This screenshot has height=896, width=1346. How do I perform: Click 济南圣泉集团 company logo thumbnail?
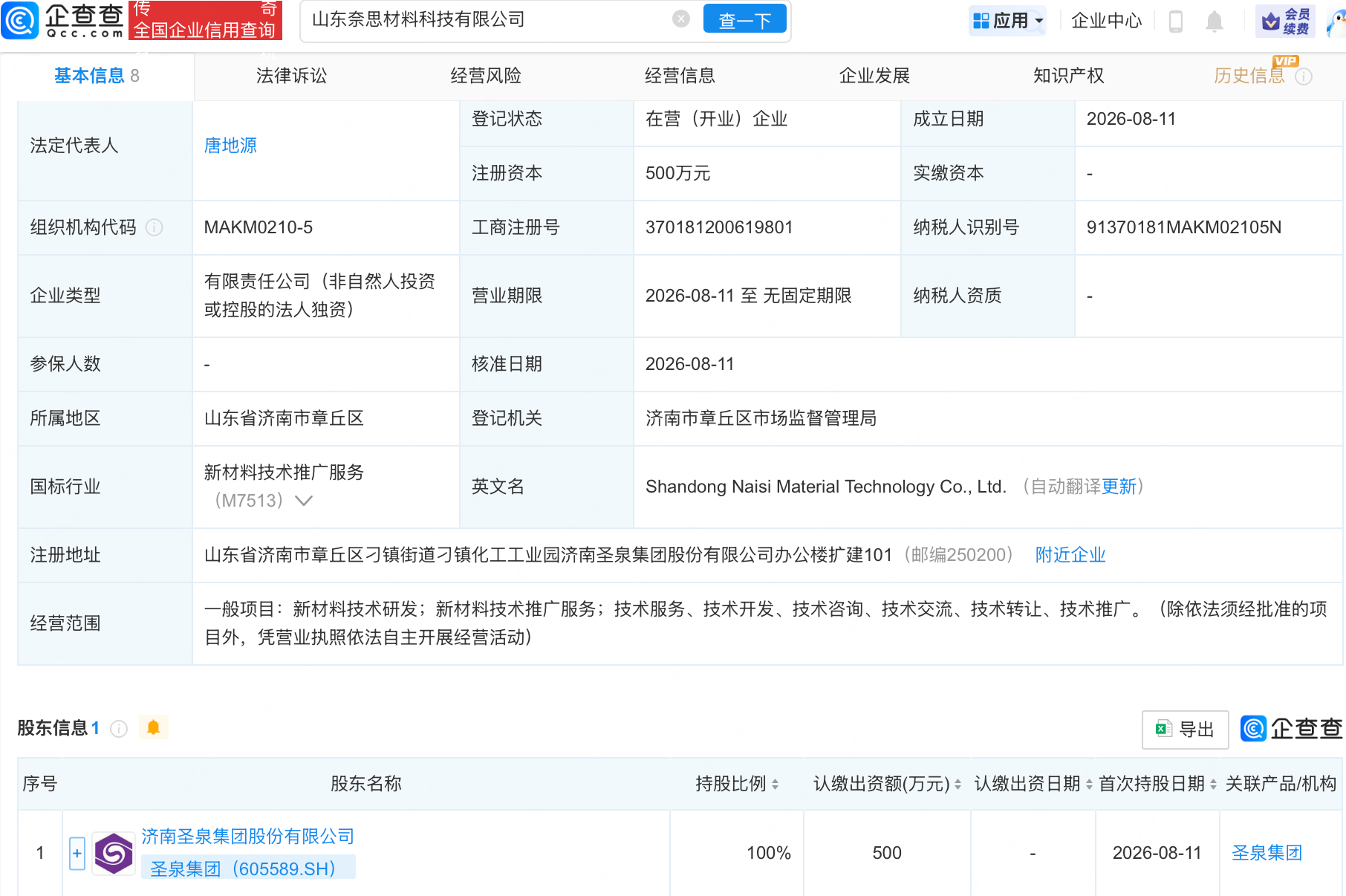coord(113,854)
